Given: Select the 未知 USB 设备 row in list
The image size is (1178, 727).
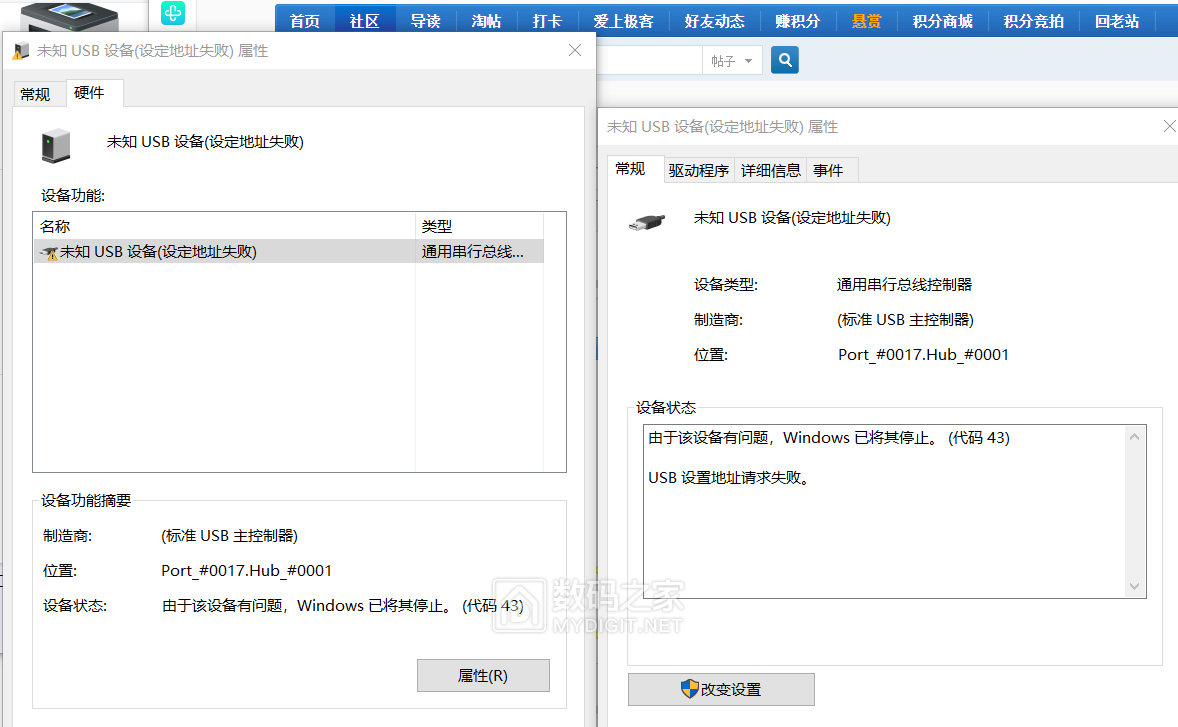Looking at the screenshot, I should pos(225,252).
